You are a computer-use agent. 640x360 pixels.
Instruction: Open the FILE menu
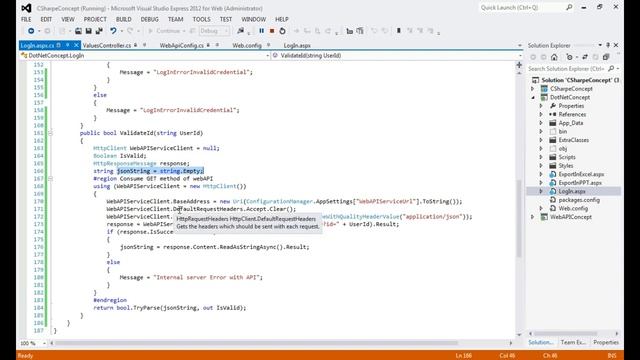point(26,19)
